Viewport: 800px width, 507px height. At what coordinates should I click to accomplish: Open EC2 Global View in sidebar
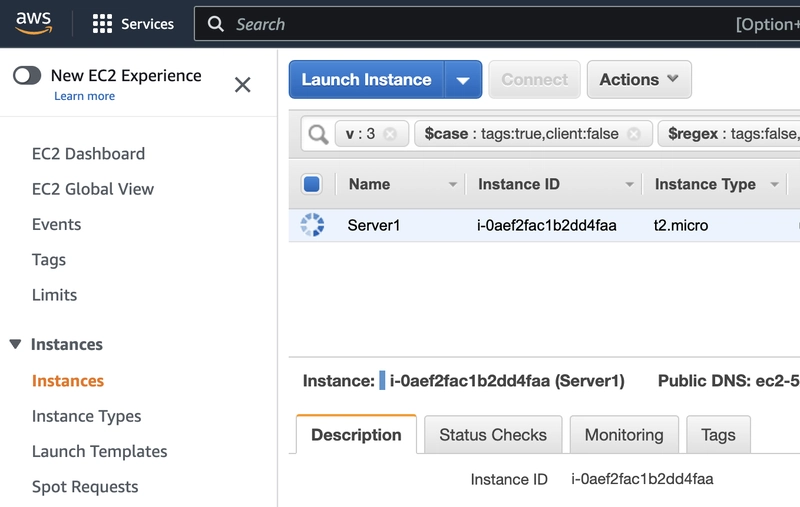pyautogui.click(x=93, y=189)
